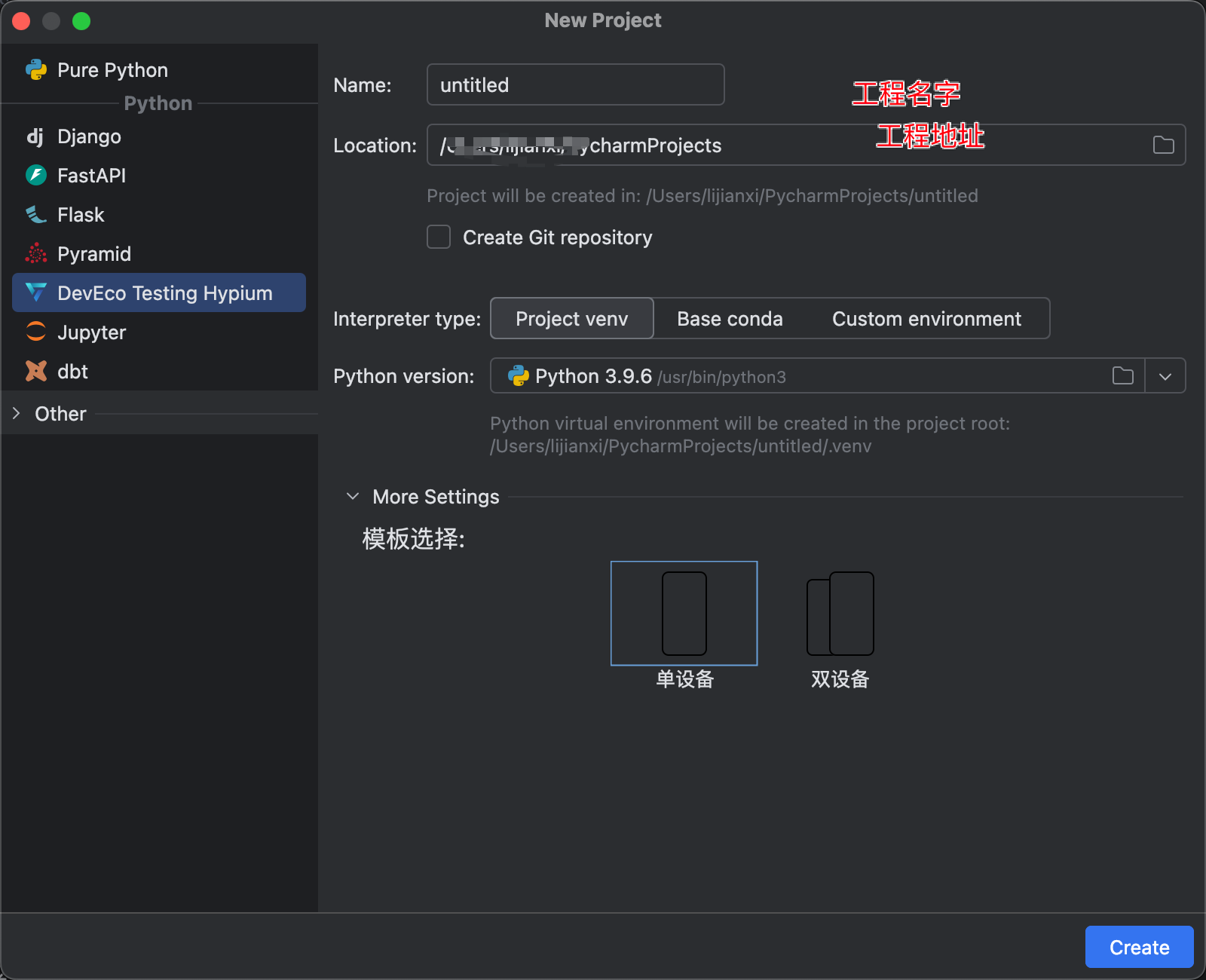Select the Project venv interpreter option
This screenshot has height=980, width=1206.
point(571,319)
